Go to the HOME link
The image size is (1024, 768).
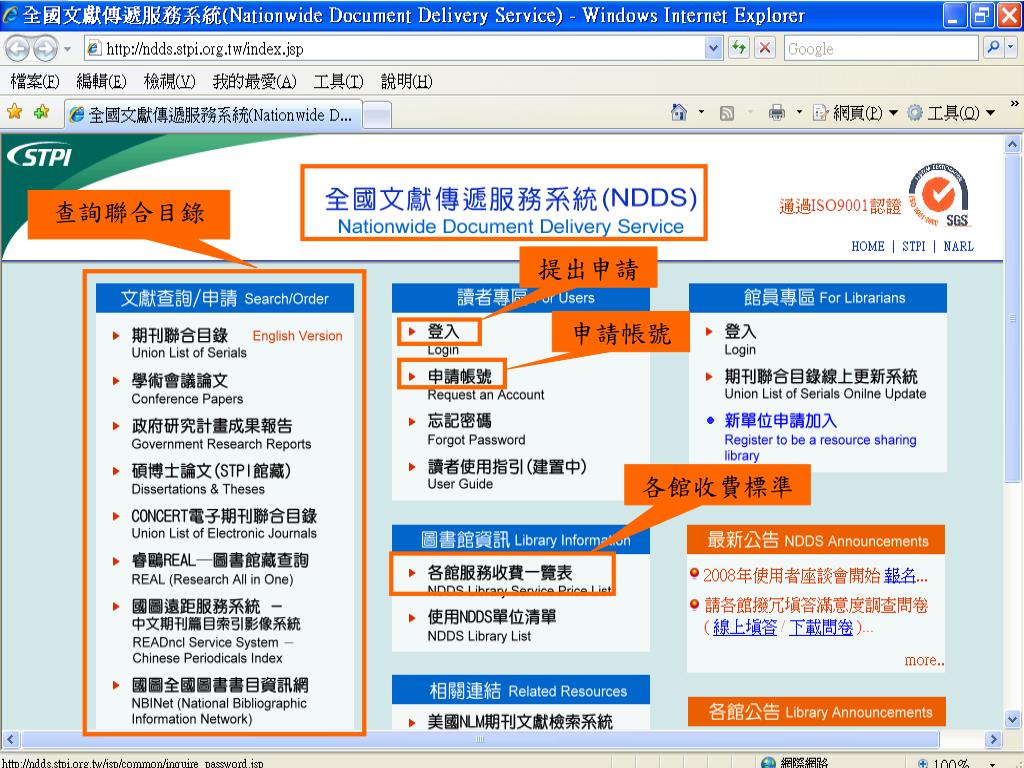pyautogui.click(x=868, y=247)
